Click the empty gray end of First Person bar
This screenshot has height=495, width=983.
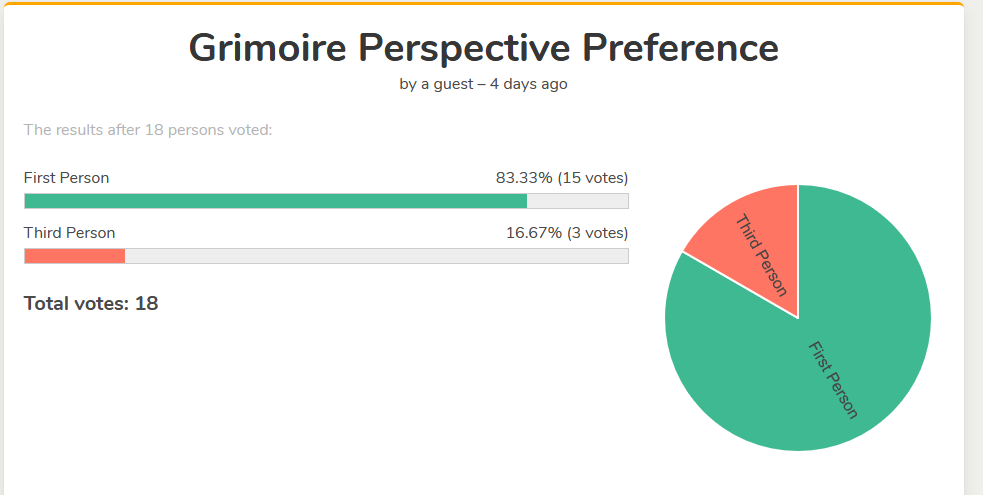click(x=578, y=201)
